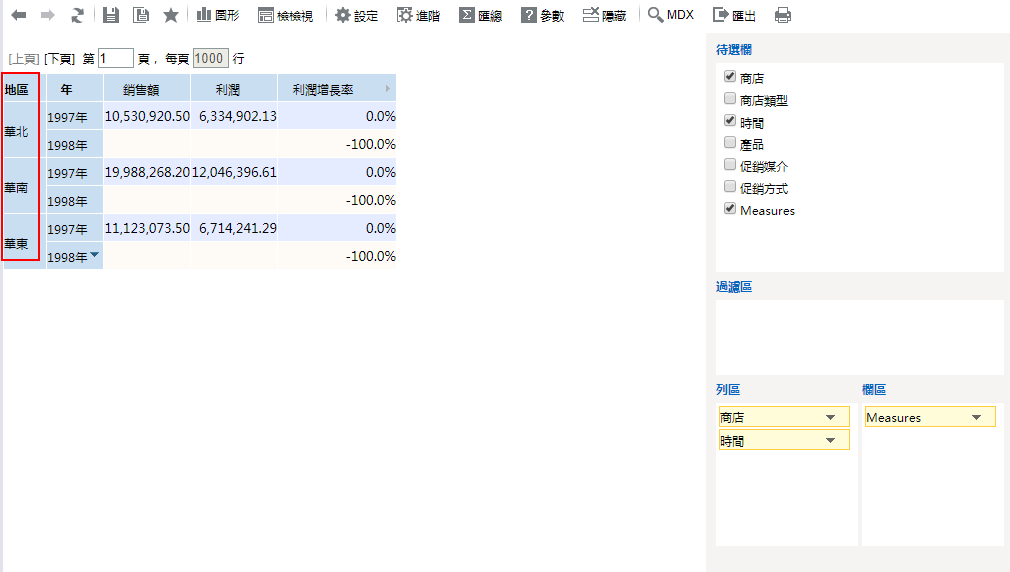Click the save floppy disk icon
1010x572 pixels.
pyautogui.click(x=111, y=15)
